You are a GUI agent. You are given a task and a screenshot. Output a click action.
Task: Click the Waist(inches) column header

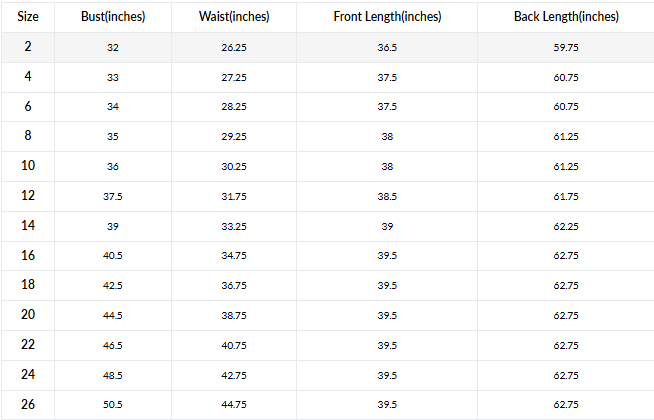235,17
